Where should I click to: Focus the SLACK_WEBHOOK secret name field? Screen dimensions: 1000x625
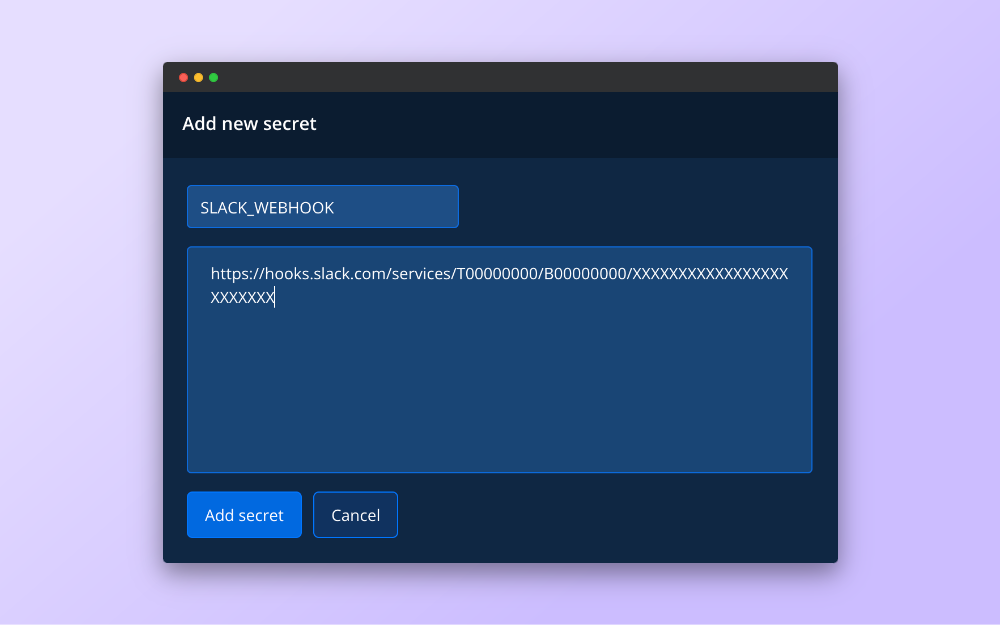pos(323,207)
